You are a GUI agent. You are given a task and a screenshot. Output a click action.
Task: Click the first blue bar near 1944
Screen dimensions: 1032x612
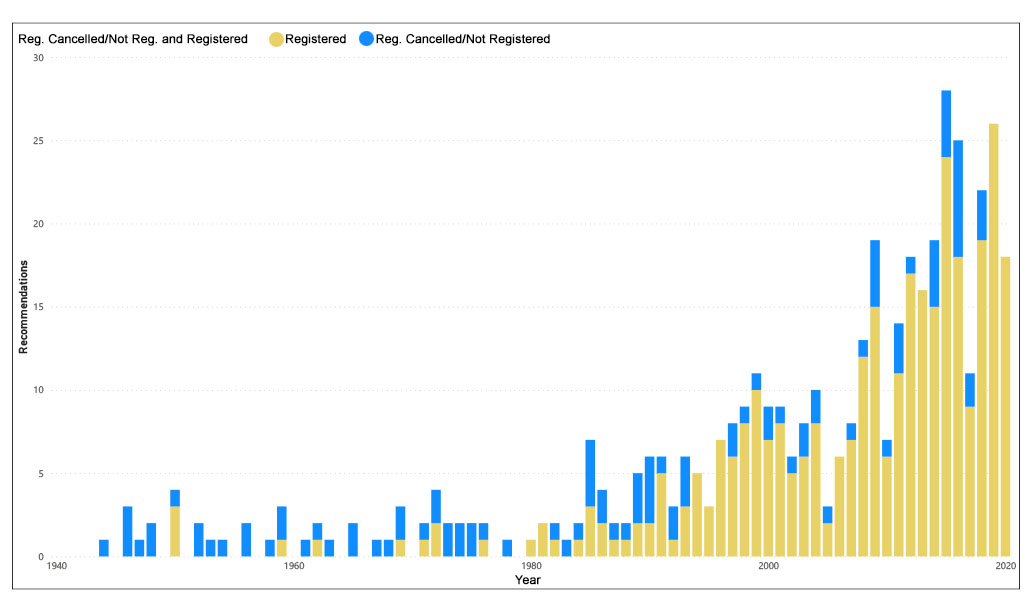point(104,548)
